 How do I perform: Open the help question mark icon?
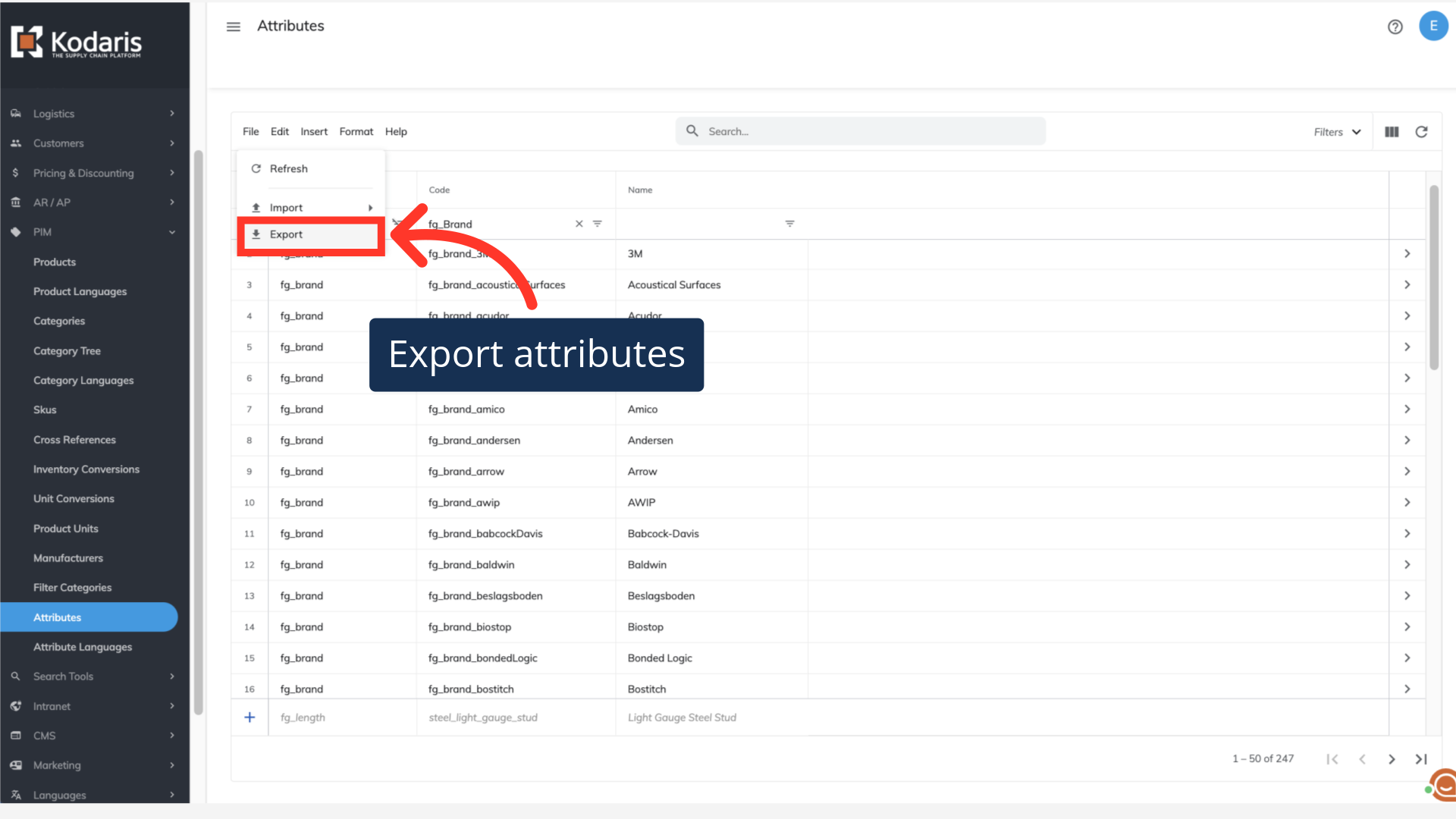tap(1395, 27)
